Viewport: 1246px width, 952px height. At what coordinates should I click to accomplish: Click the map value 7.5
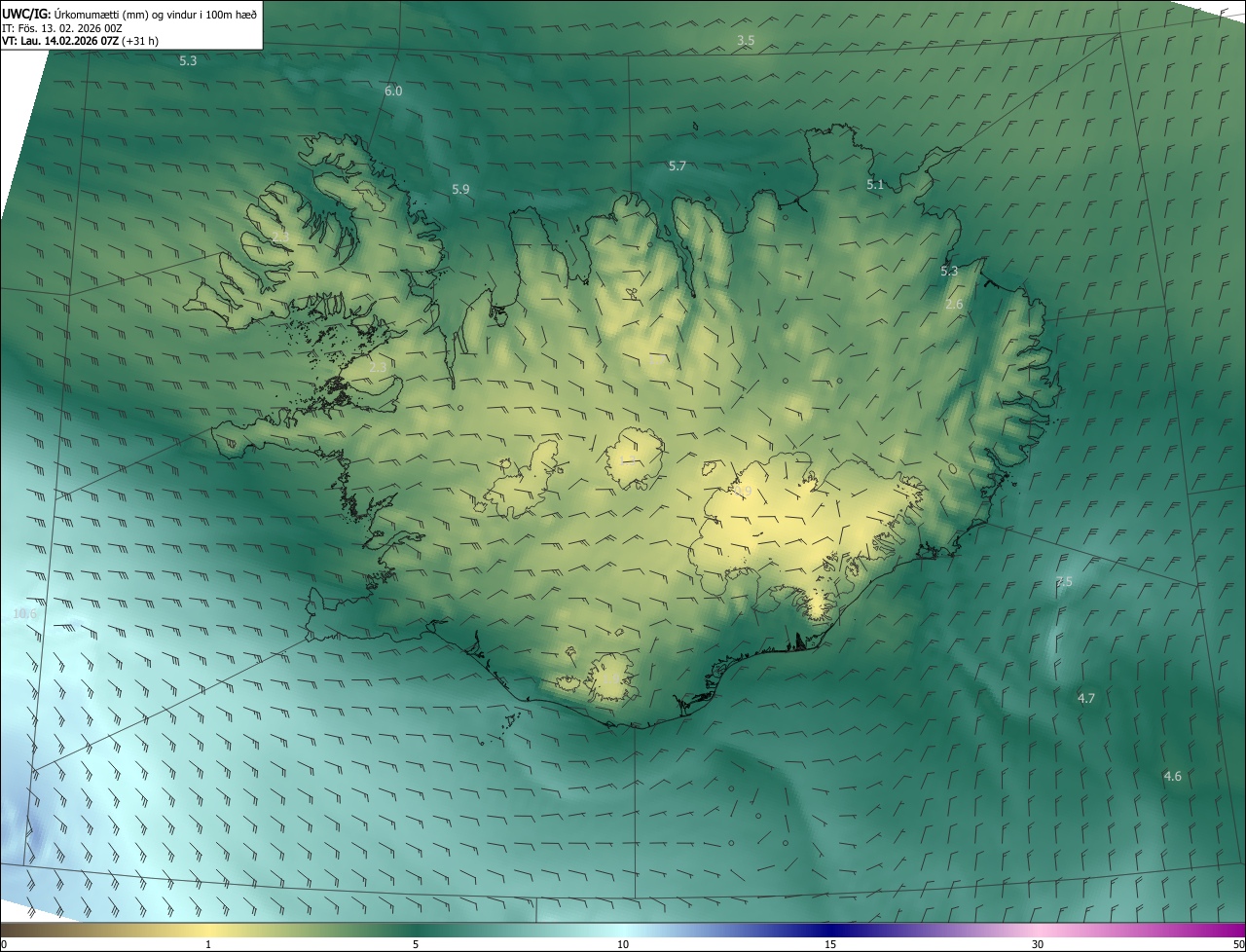click(1064, 581)
